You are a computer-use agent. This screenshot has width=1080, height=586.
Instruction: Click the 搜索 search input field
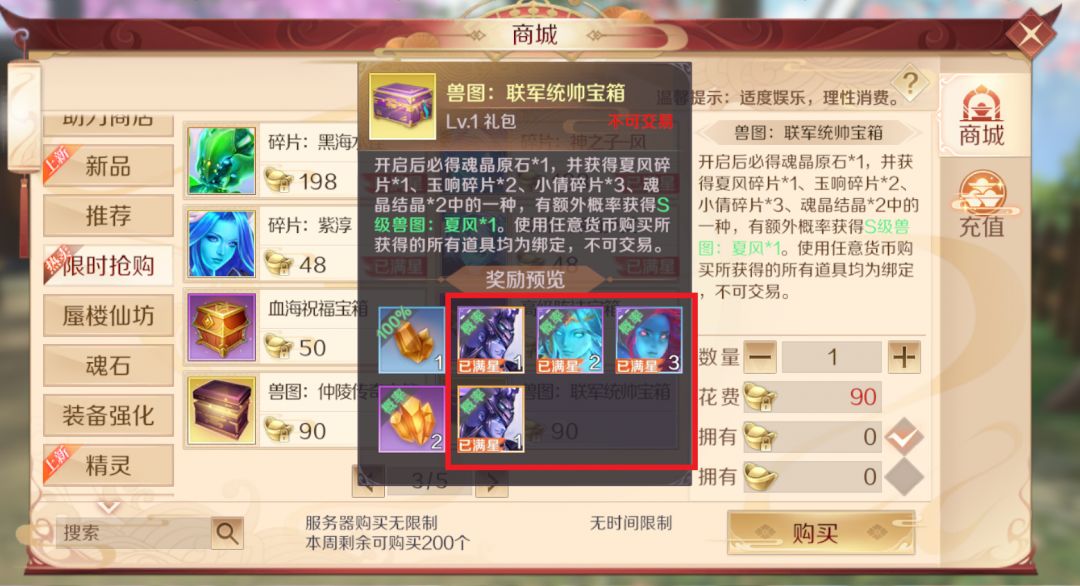click(134, 532)
